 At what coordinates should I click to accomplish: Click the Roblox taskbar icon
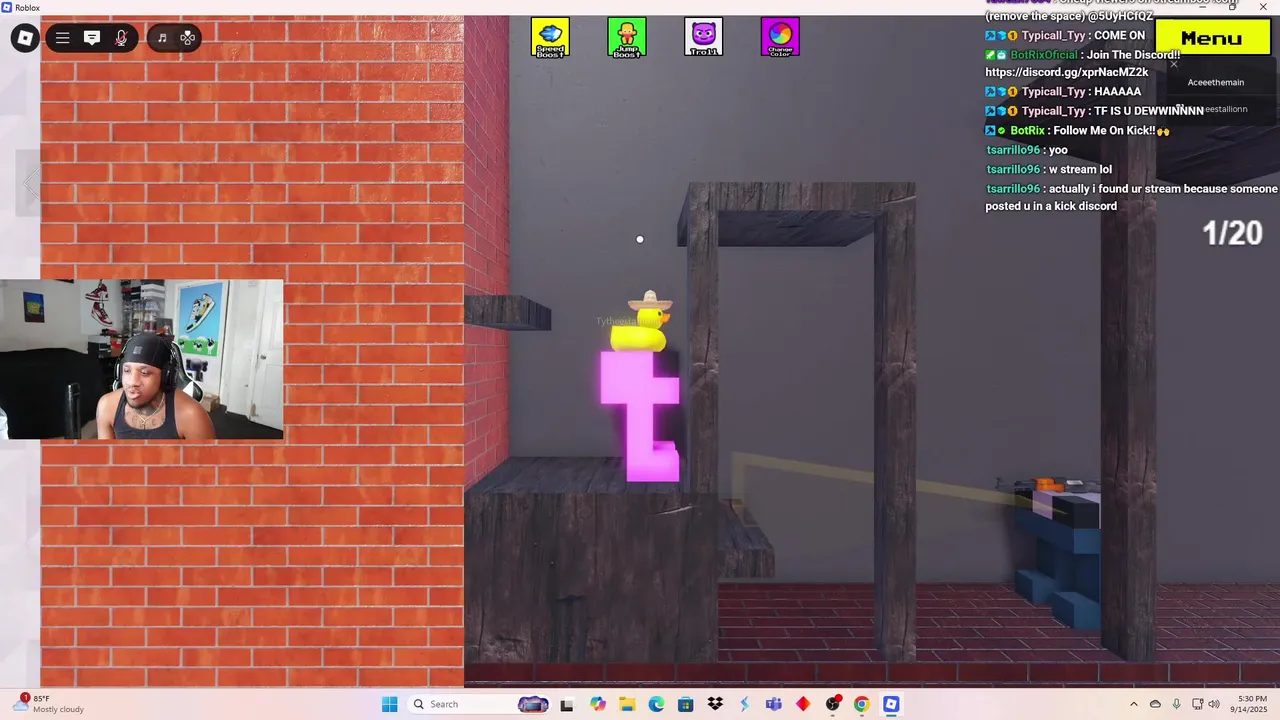click(x=891, y=704)
